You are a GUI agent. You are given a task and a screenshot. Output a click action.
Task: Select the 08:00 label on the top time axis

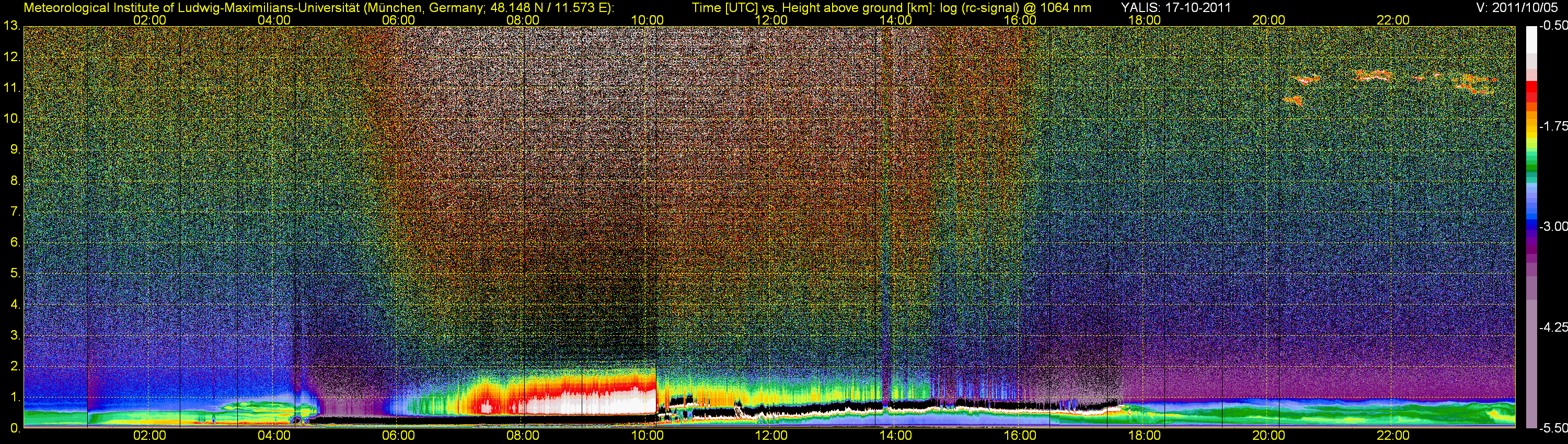point(523,20)
